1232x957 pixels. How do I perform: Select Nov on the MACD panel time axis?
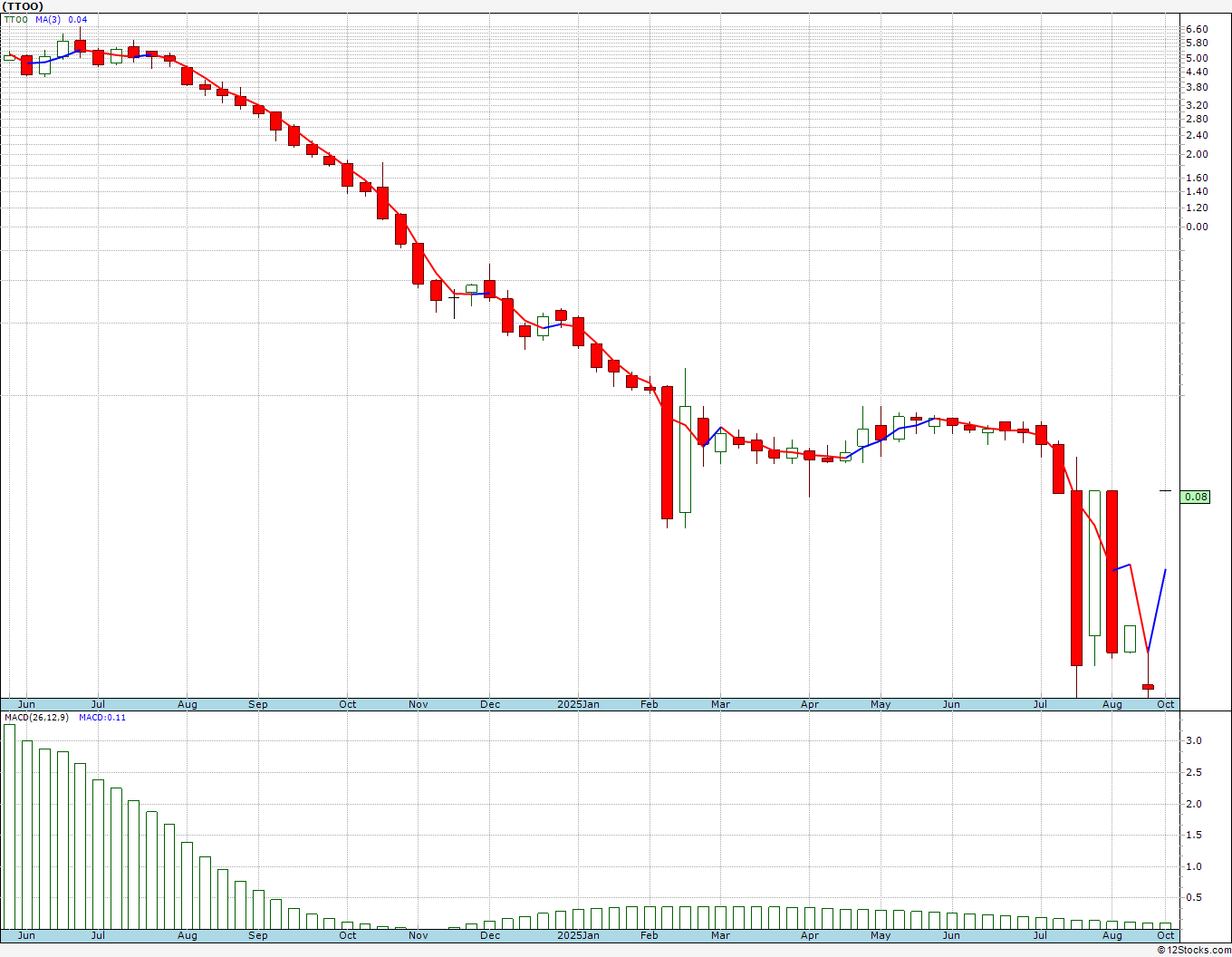tap(419, 935)
